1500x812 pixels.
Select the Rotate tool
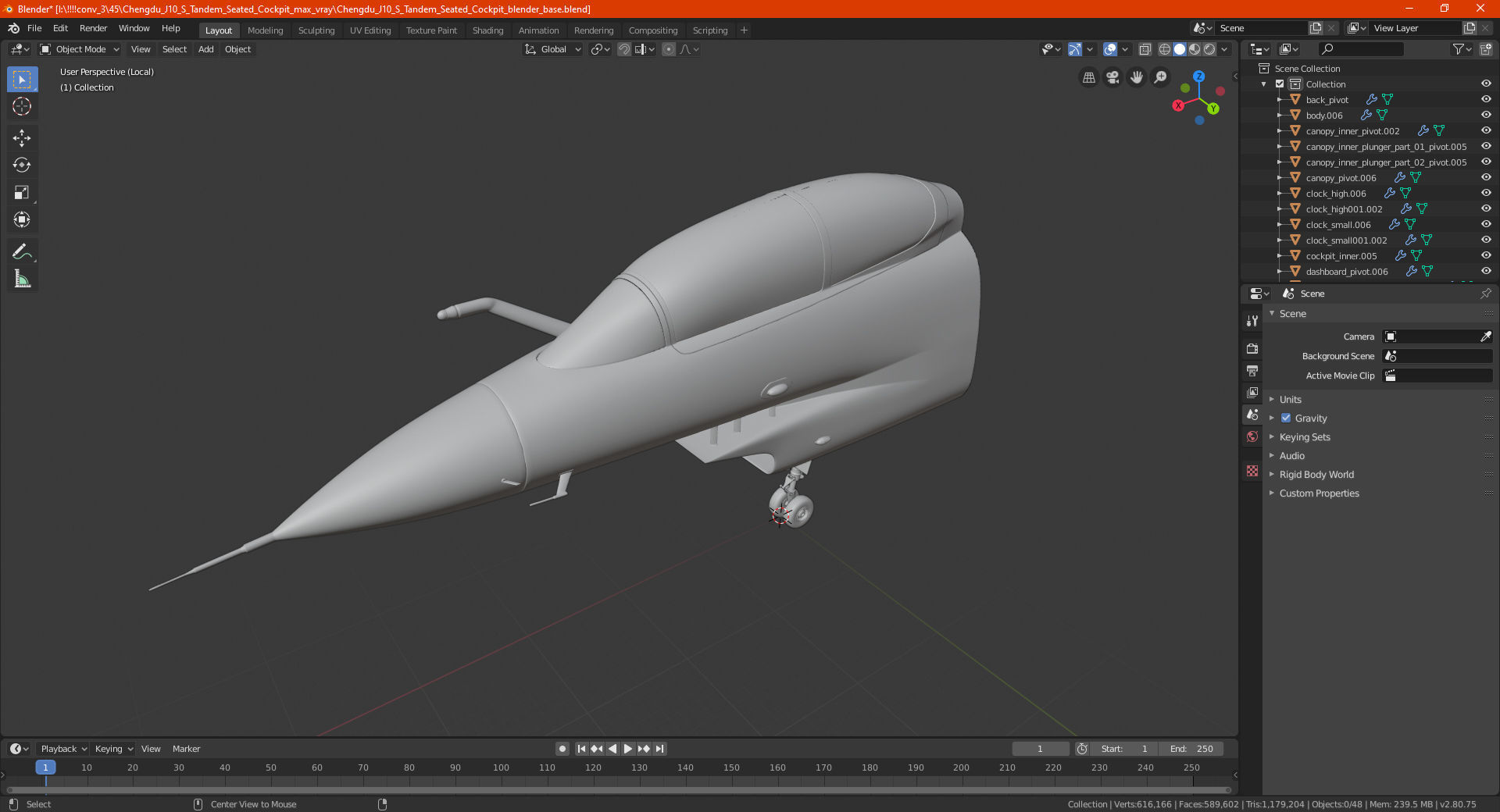[22, 165]
